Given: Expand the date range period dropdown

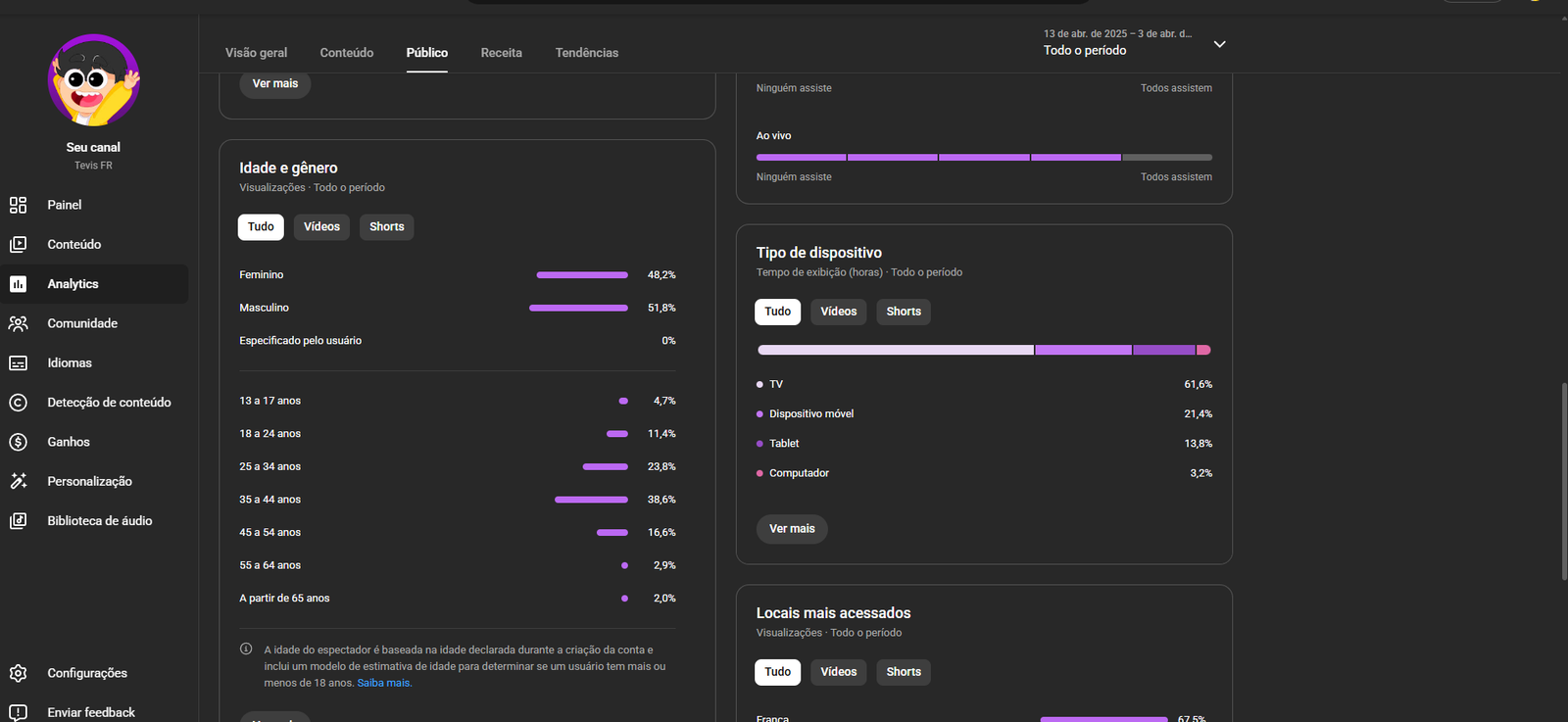Looking at the screenshot, I should coord(1219,44).
